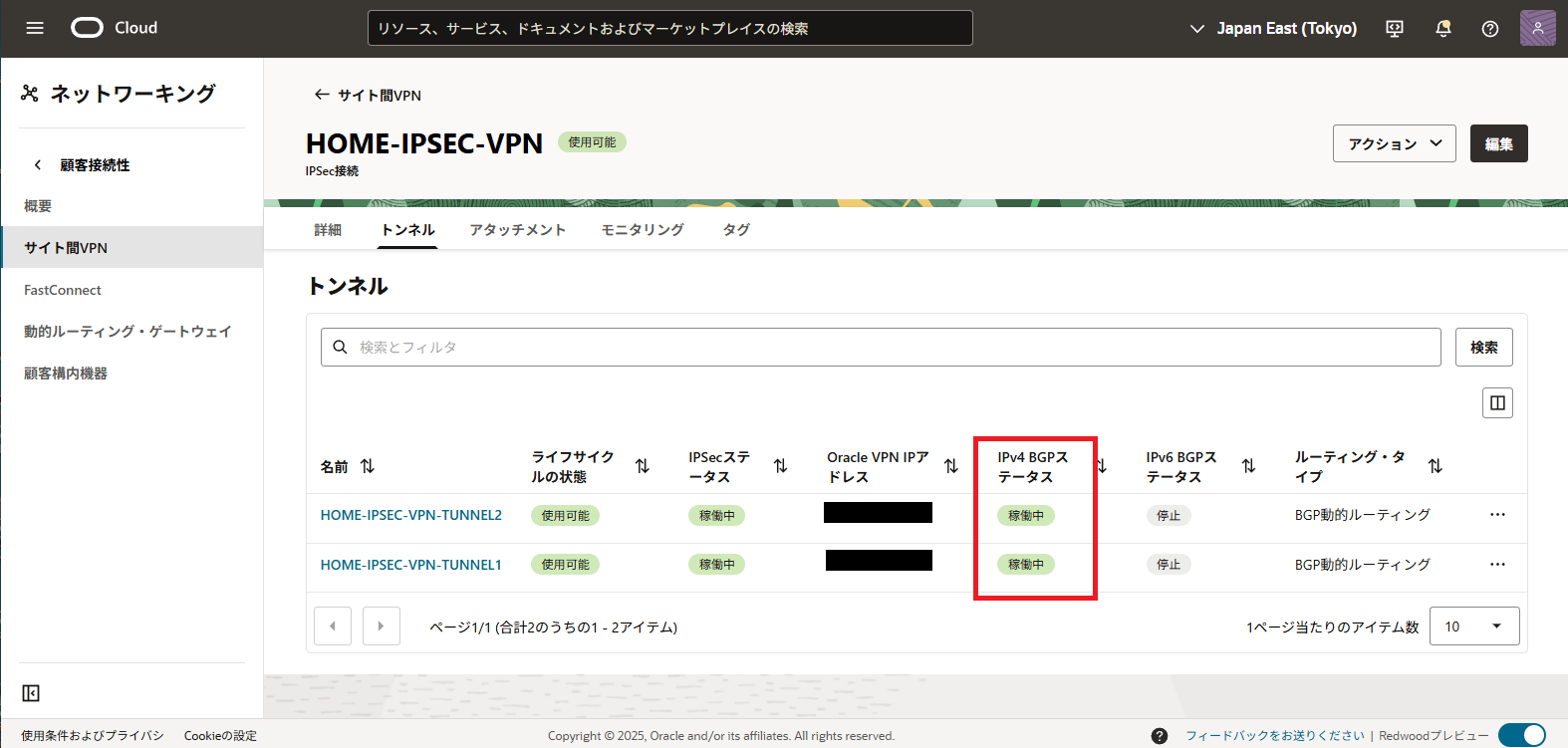Select the トンネル tab

click(x=408, y=230)
